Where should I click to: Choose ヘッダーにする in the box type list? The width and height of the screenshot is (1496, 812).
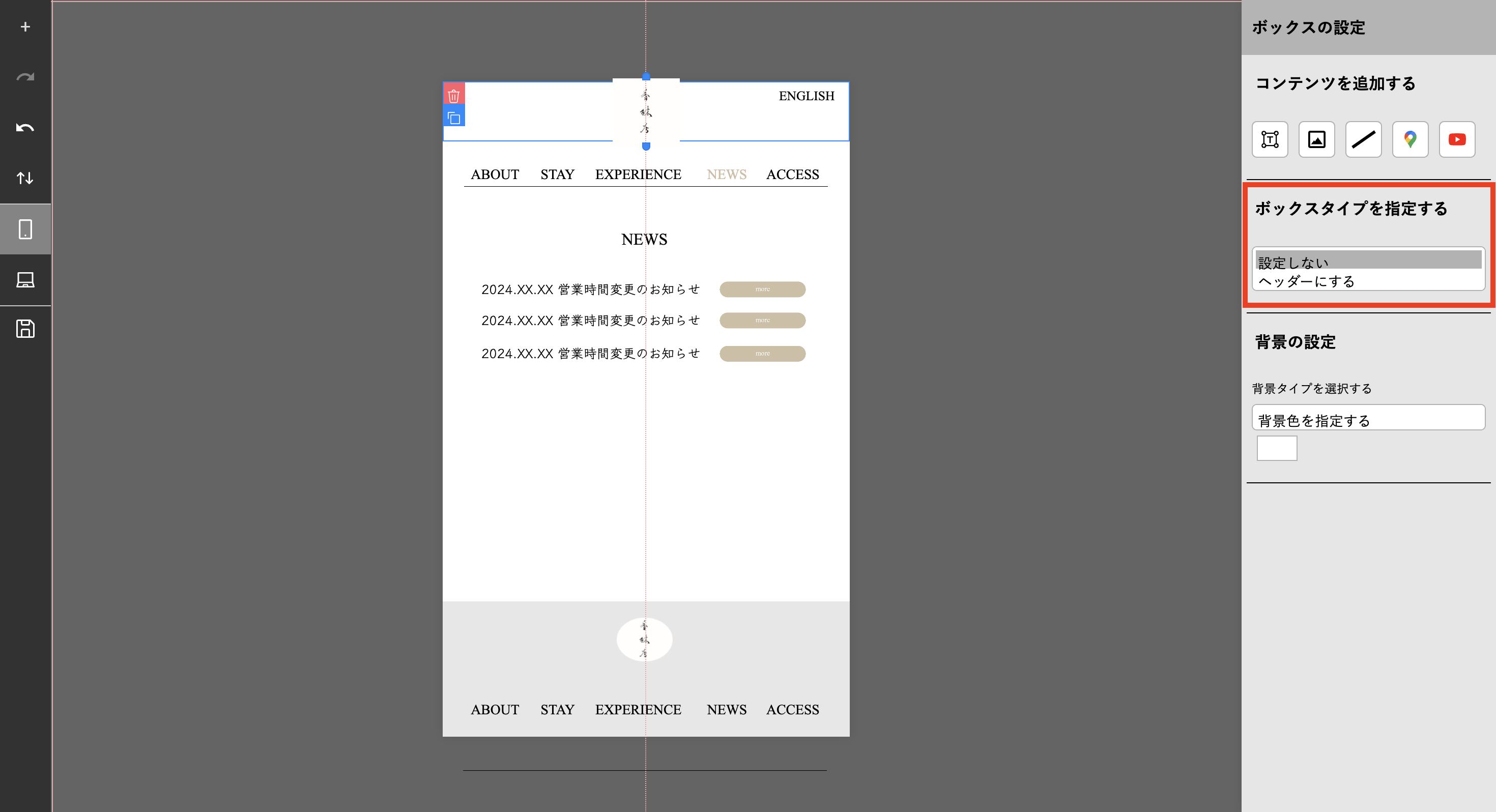pyautogui.click(x=1368, y=281)
